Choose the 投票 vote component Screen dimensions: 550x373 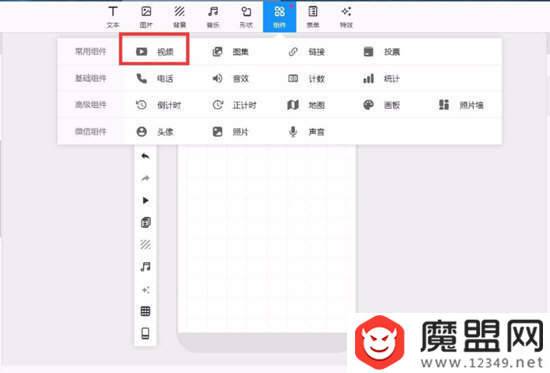pyautogui.click(x=382, y=52)
